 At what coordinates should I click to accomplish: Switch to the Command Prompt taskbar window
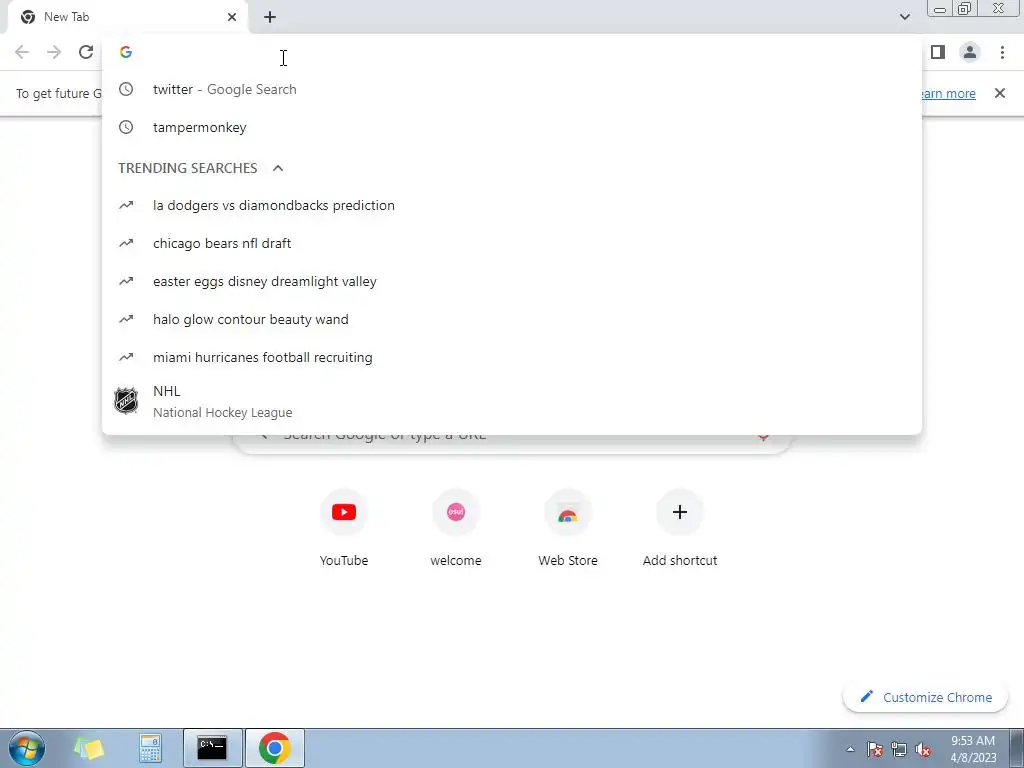pyautogui.click(x=212, y=748)
